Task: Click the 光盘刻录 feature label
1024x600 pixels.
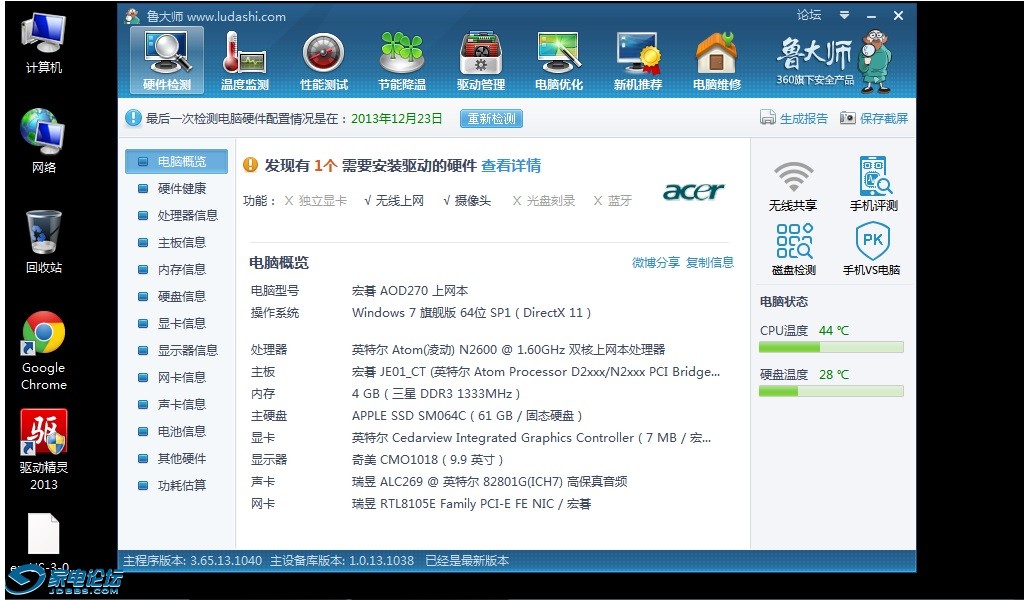Action: tap(544, 201)
